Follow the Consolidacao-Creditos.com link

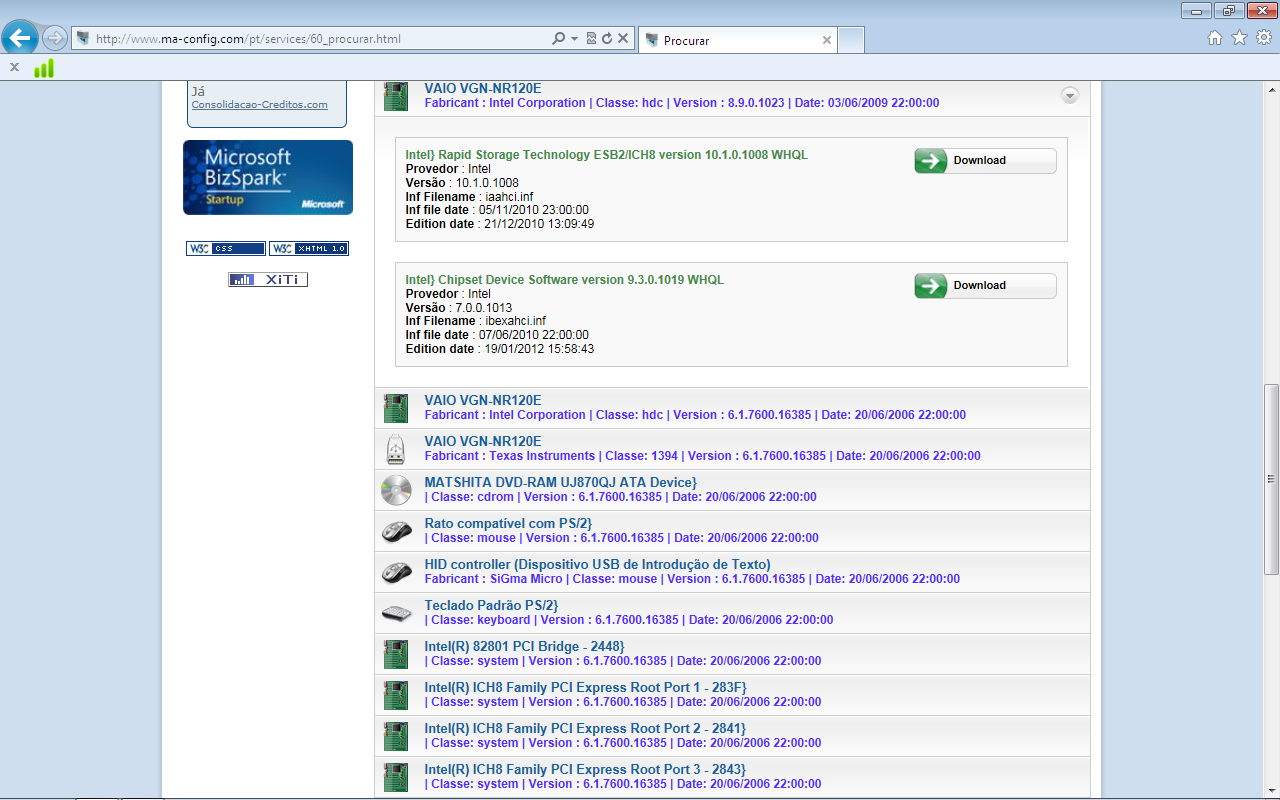coord(259,105)
